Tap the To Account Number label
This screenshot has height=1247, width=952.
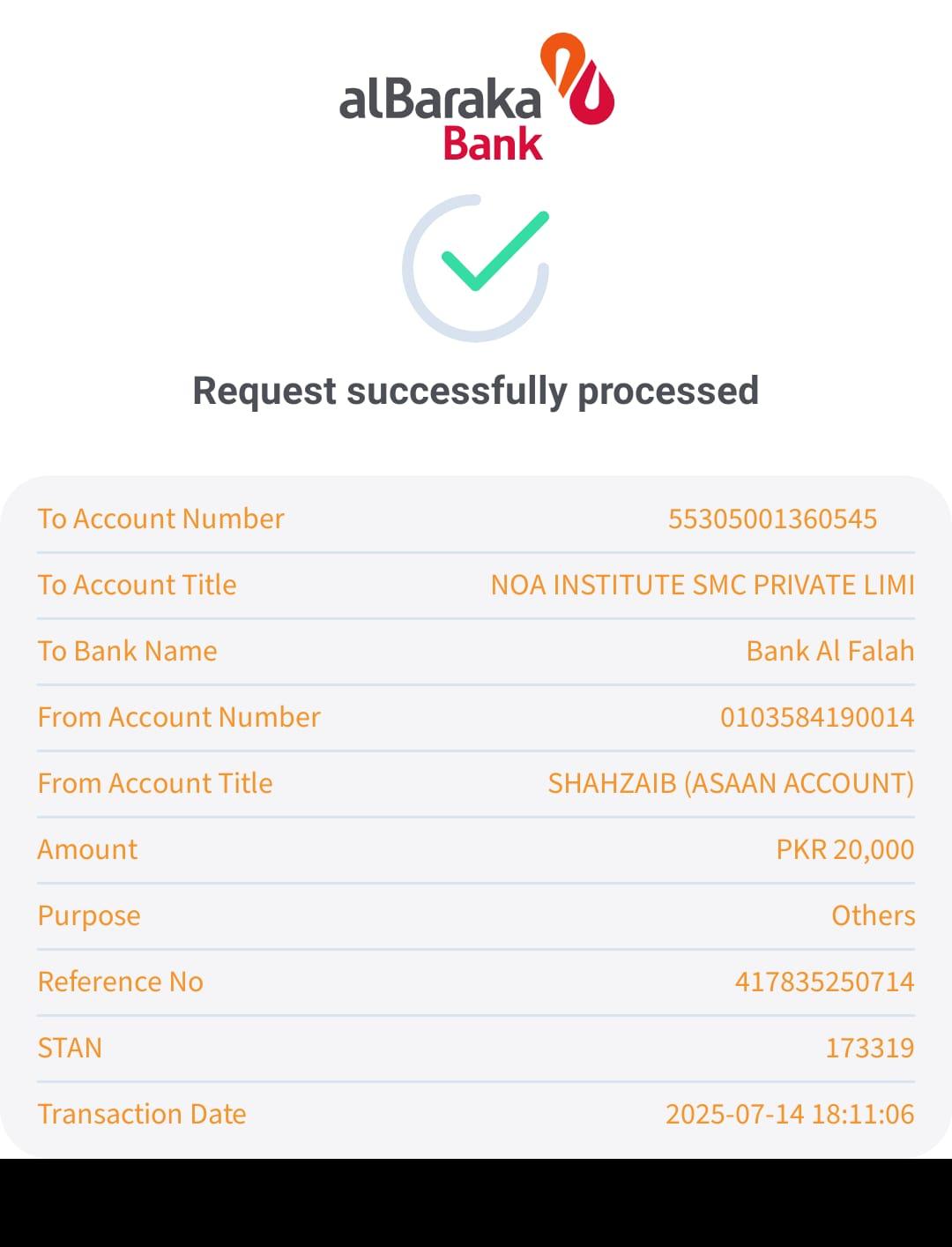[160, 519]
